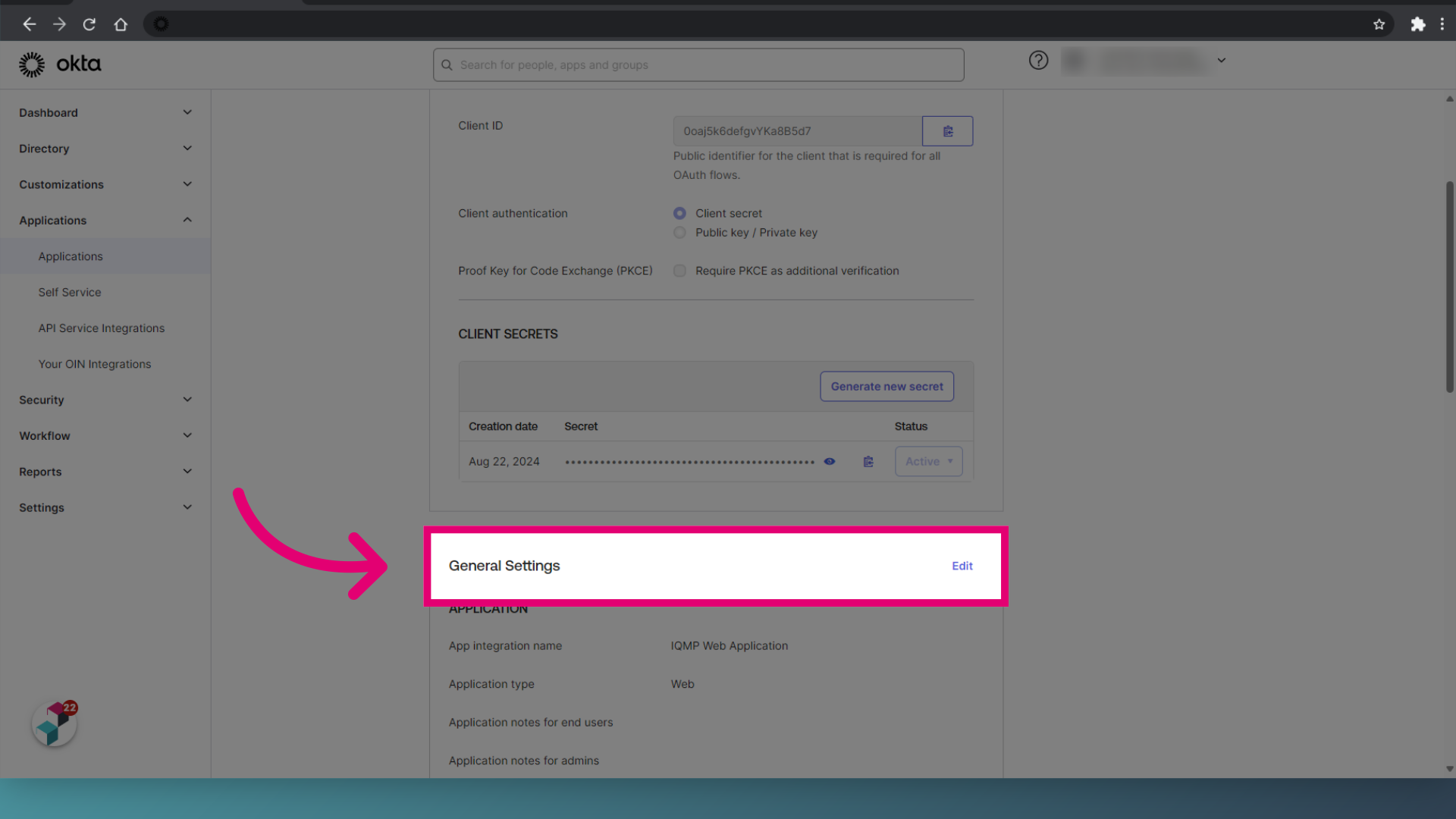Copy the Client ID to clipboard
1456x819 pixels.
(947, 131)
